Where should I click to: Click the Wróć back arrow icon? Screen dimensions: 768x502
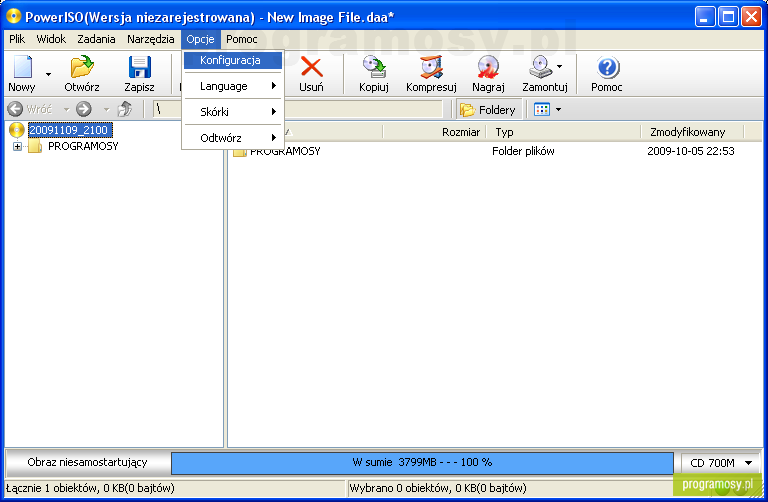15,109
